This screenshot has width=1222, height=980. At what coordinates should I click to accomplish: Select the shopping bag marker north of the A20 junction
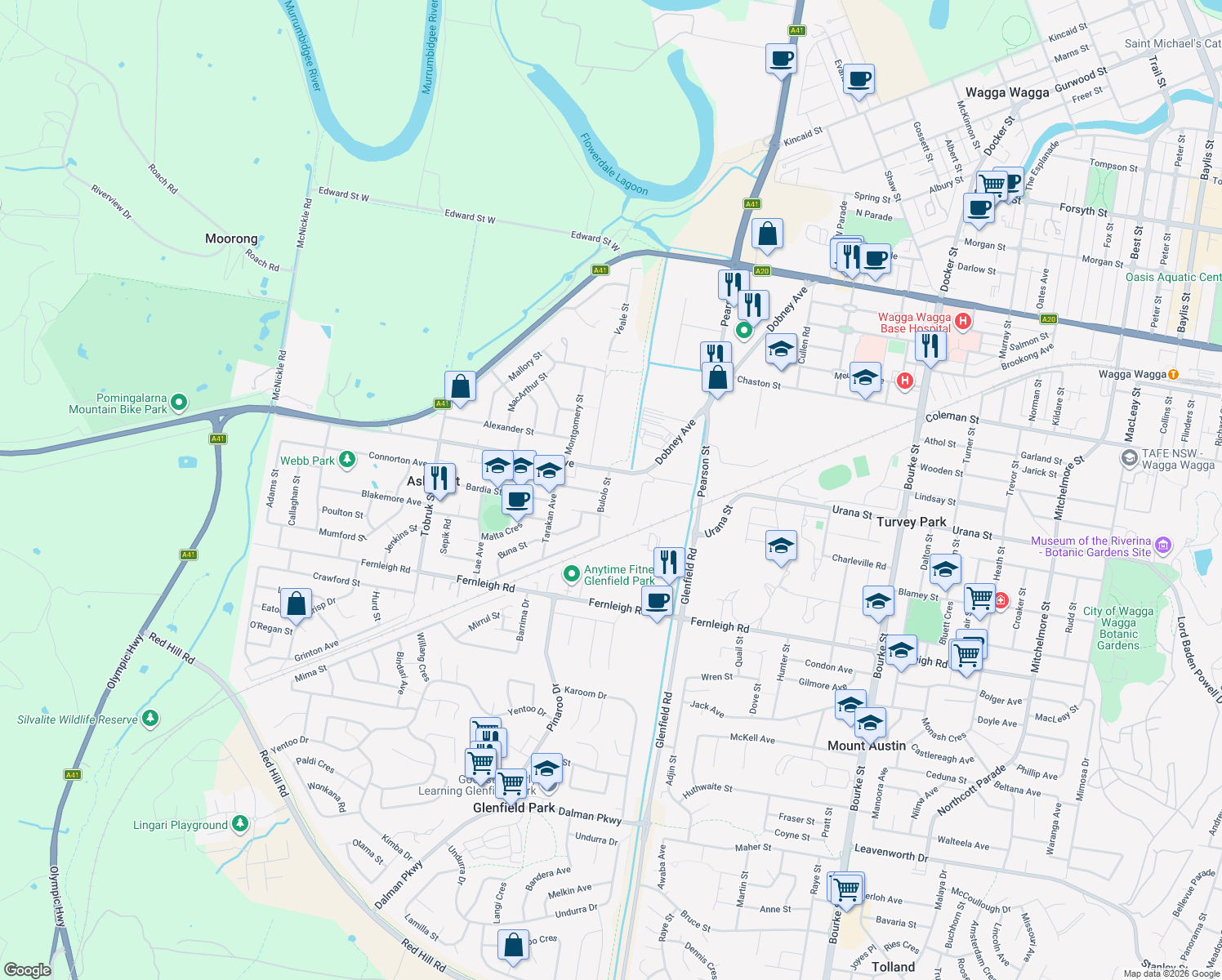[768, 234]
